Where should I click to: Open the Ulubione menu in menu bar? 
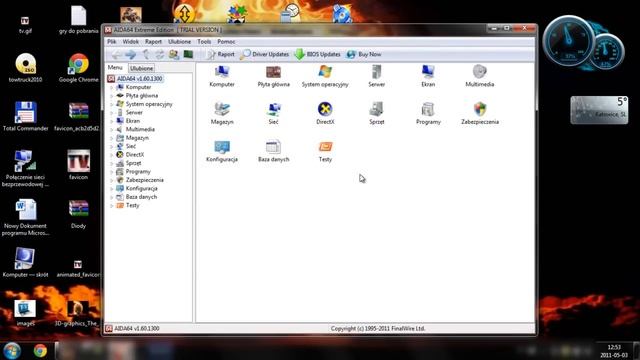[179, 42]
